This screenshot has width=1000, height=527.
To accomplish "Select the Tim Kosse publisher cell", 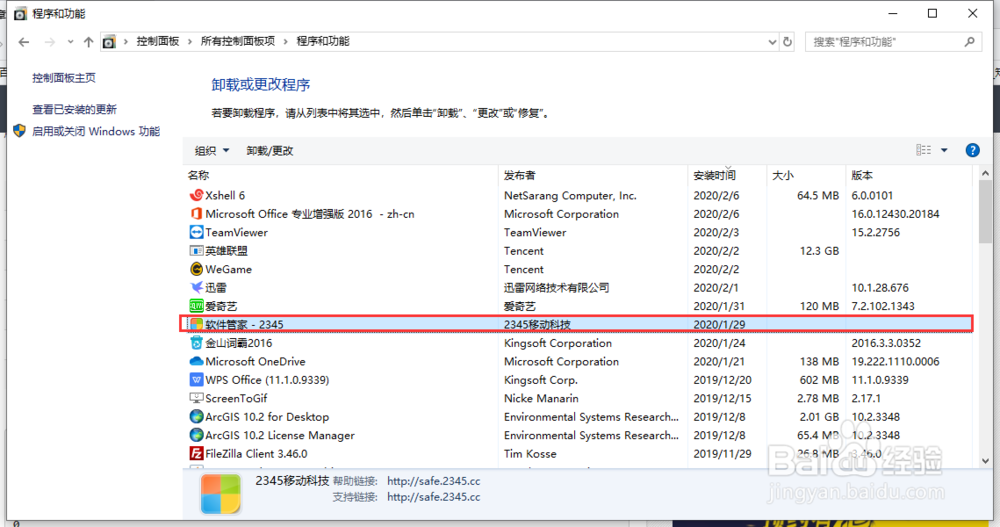I will pyautogui.click(x=530, y=454).
